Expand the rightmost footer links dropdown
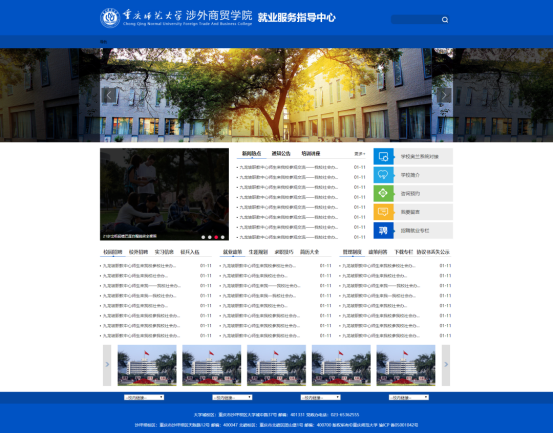The height and width of the screenshot is (434, 553). (x=409, y=397)
